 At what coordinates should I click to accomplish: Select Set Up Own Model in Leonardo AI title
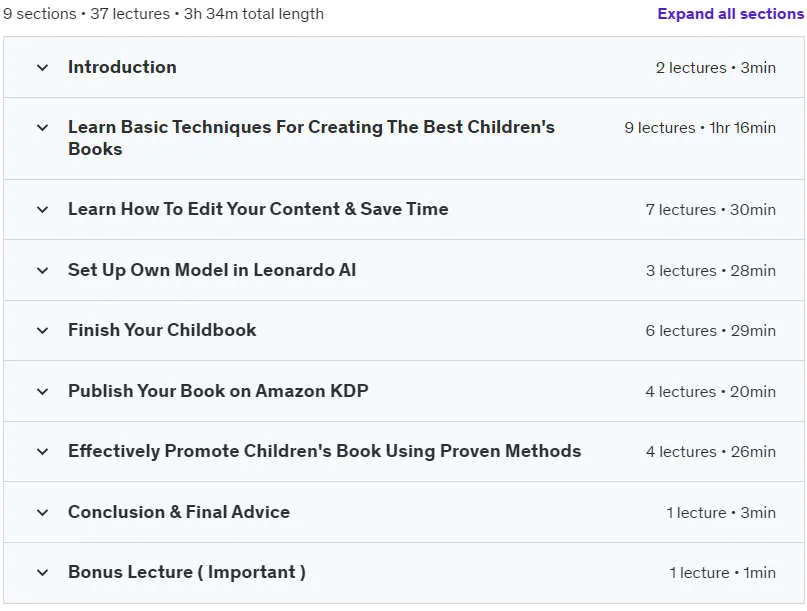tap(212, 270)
